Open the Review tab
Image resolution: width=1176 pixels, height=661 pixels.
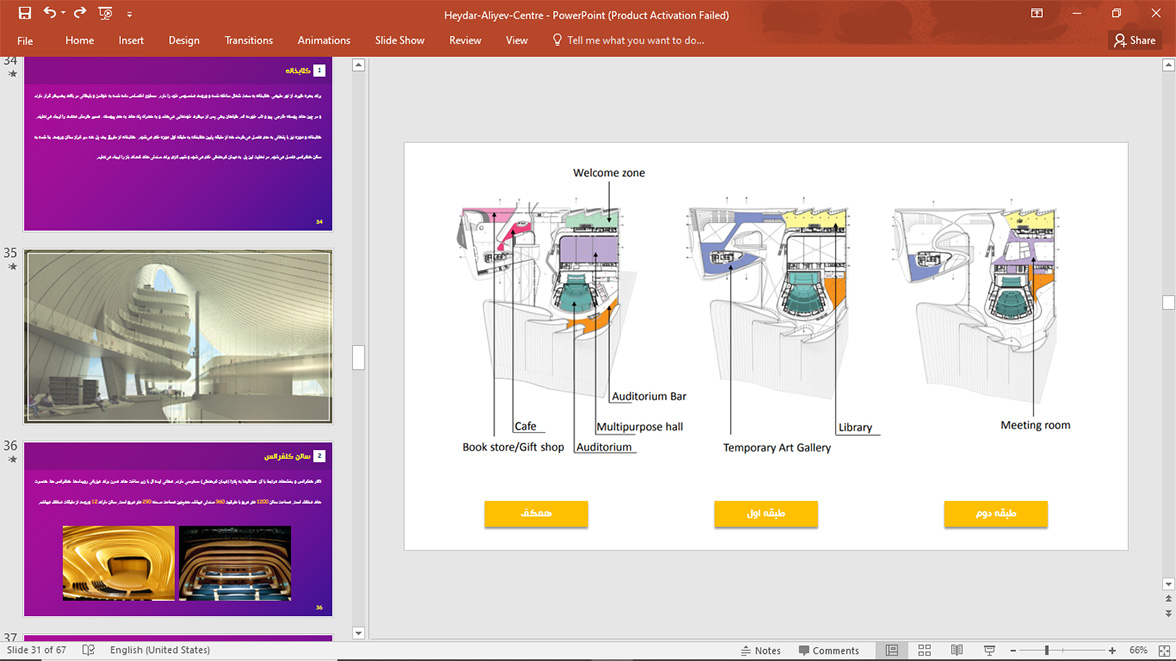465,41
